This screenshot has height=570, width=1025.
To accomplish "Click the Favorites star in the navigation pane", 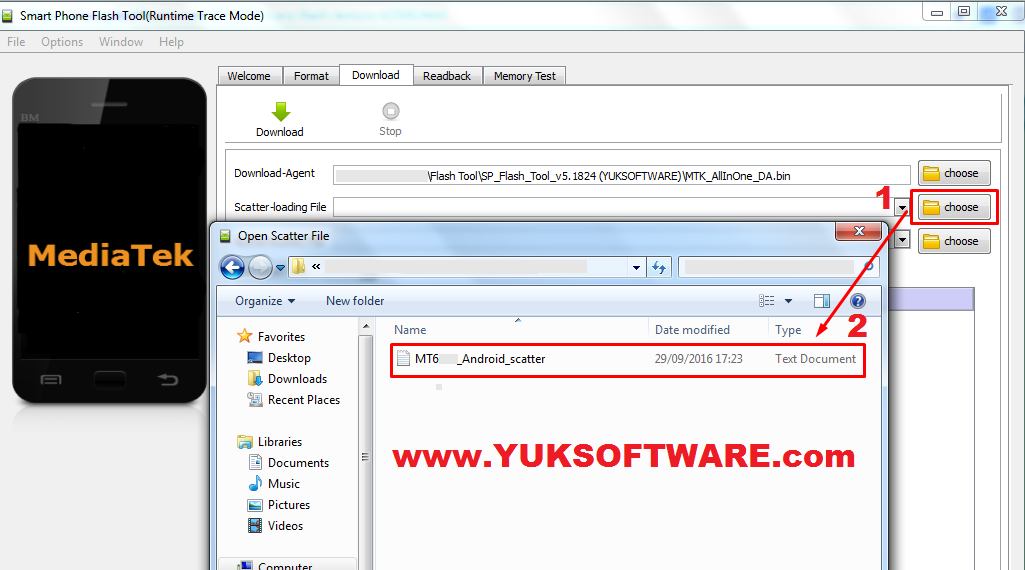I will click(x=244, y=336).
